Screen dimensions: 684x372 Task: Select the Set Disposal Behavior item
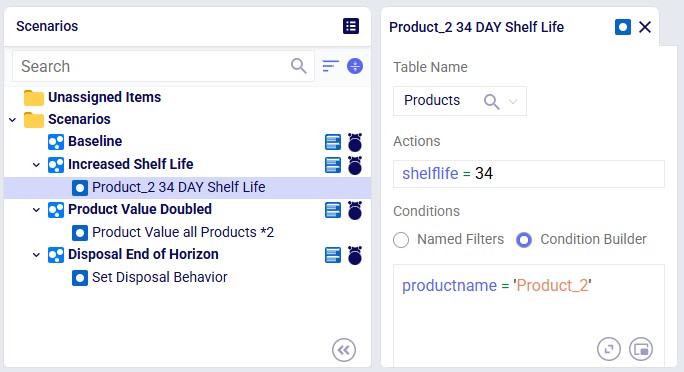click(160, 277)
